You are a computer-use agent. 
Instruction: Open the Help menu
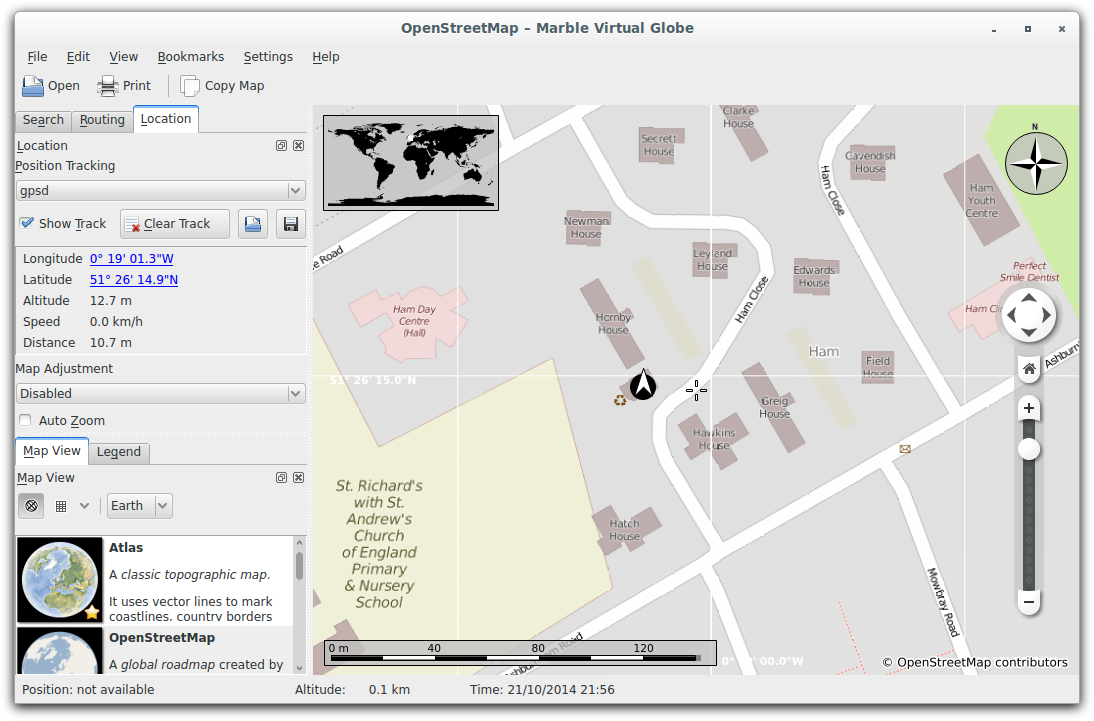325,57
